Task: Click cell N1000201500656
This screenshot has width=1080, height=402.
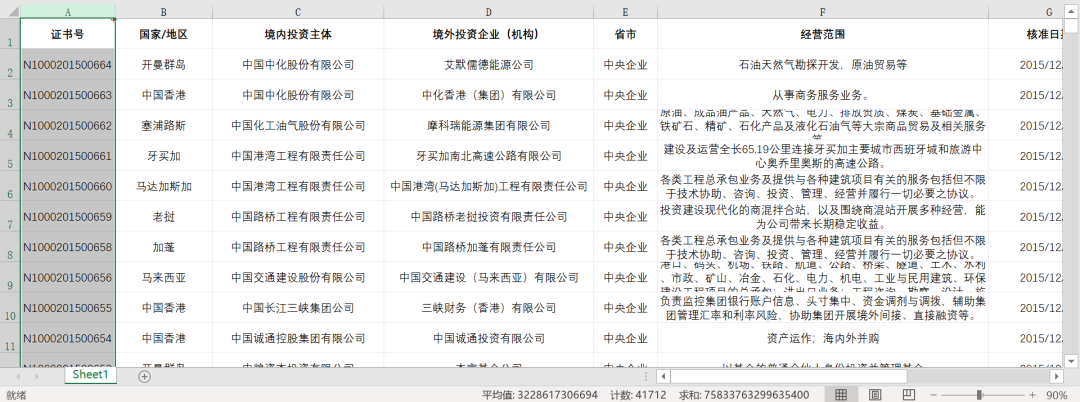Action: (68, 277)
